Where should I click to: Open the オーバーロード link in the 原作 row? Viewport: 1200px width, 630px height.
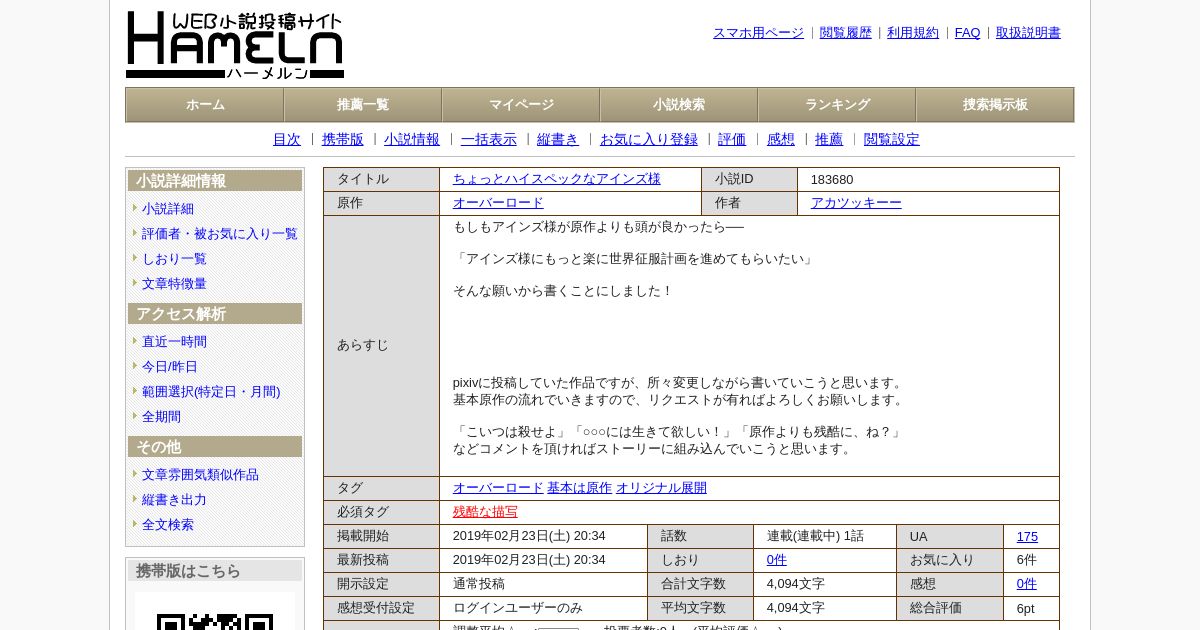[x=498, y=203]
